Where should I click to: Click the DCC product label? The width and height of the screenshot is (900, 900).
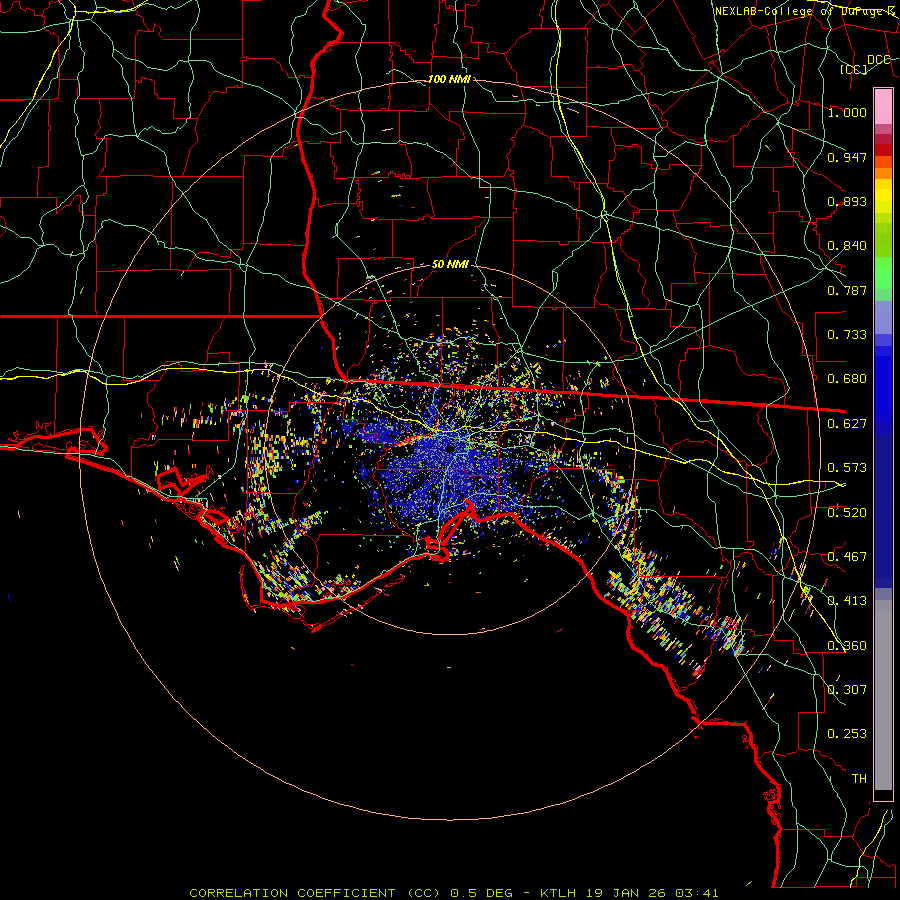(x=879, y=60)
